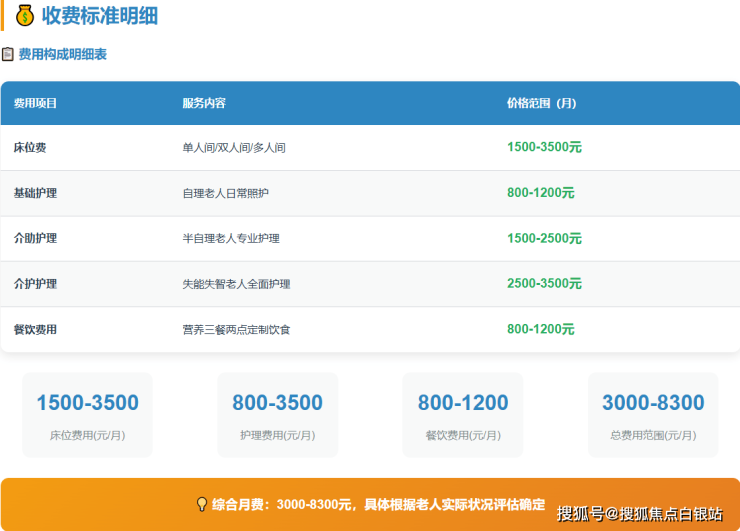The width and height of the screenshot is (740, 531).
Task: Click the clipboard icon next to 费用构成明细表
Action: pos(8,54)
